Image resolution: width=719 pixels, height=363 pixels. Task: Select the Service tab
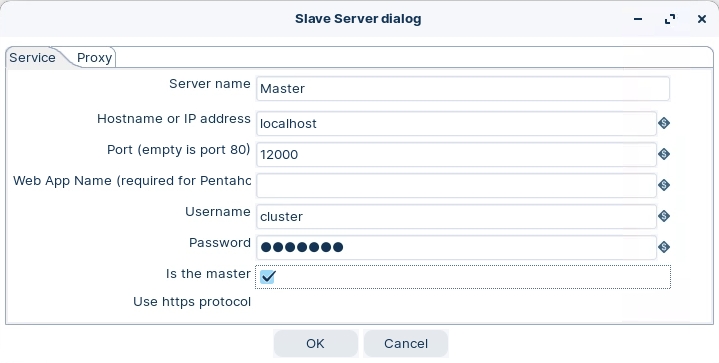(x=33, y=58)
